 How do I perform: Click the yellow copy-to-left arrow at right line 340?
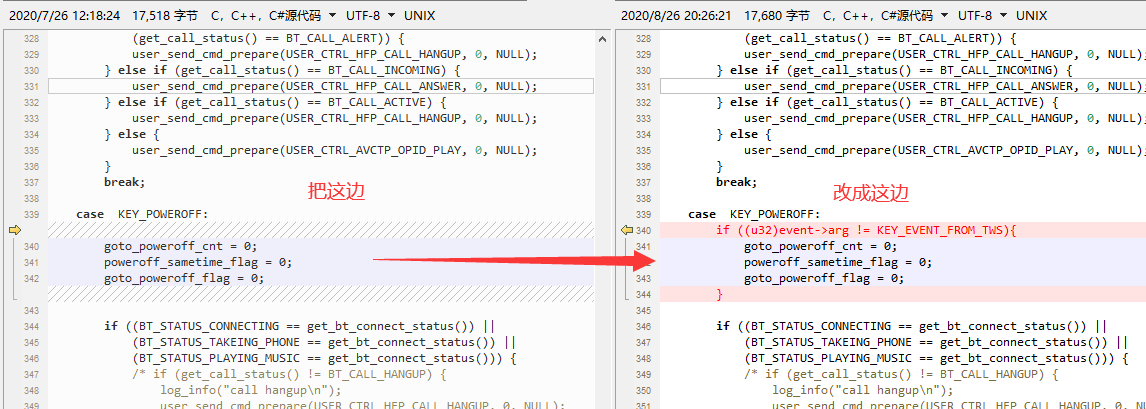point(626,230)
